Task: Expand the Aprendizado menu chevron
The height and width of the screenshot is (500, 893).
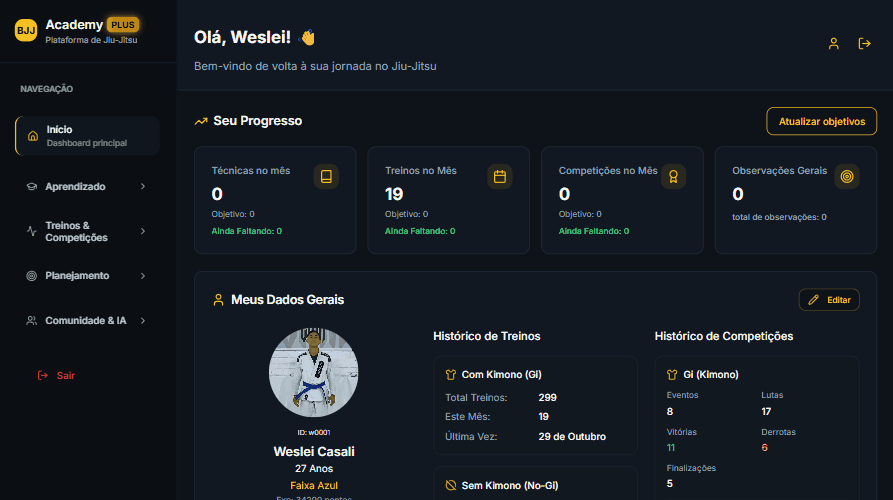Action: coord(143,187)
